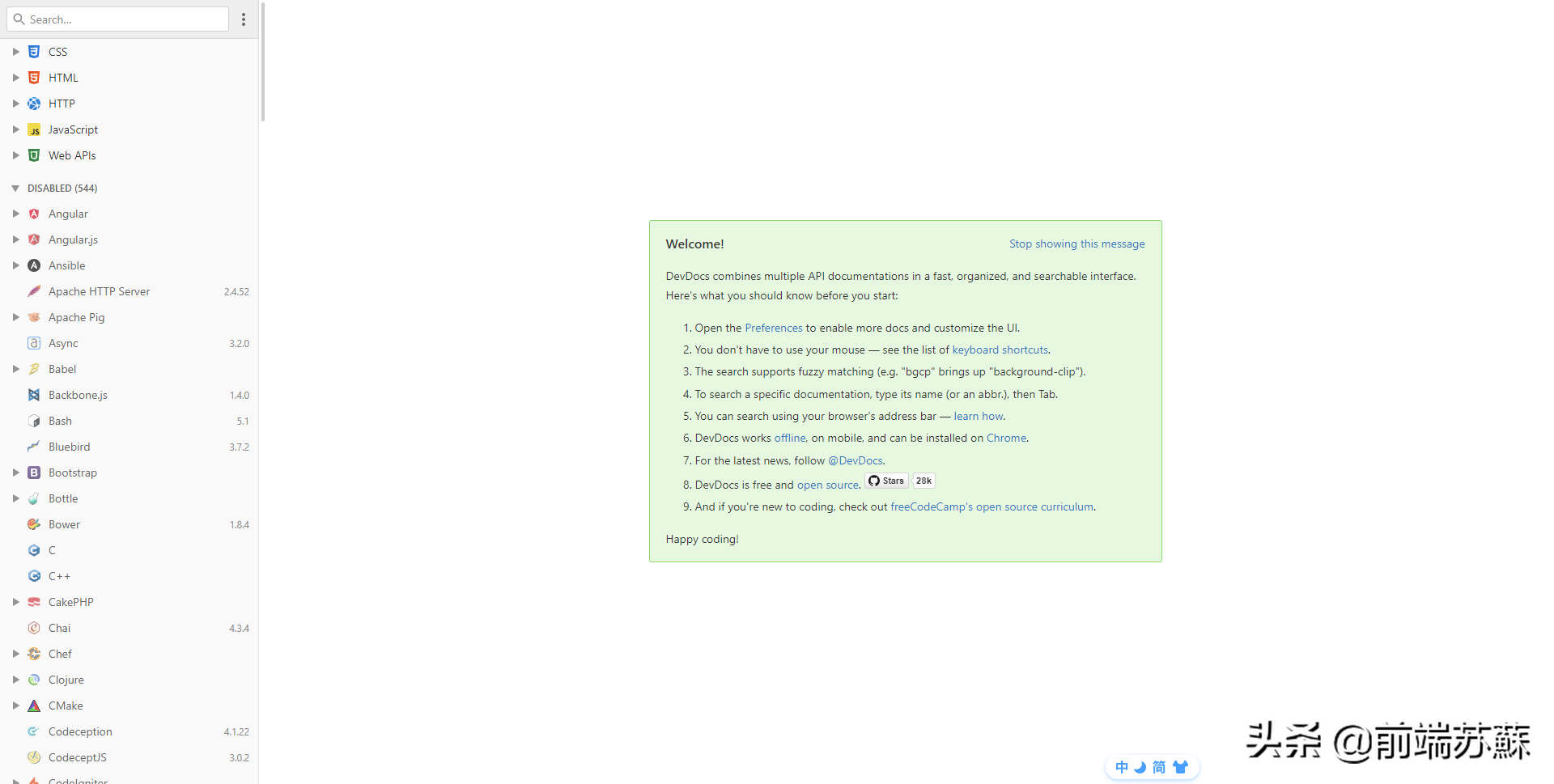Click the Backbone.js logo icon
1554x784 pixels.
point(34,395)
